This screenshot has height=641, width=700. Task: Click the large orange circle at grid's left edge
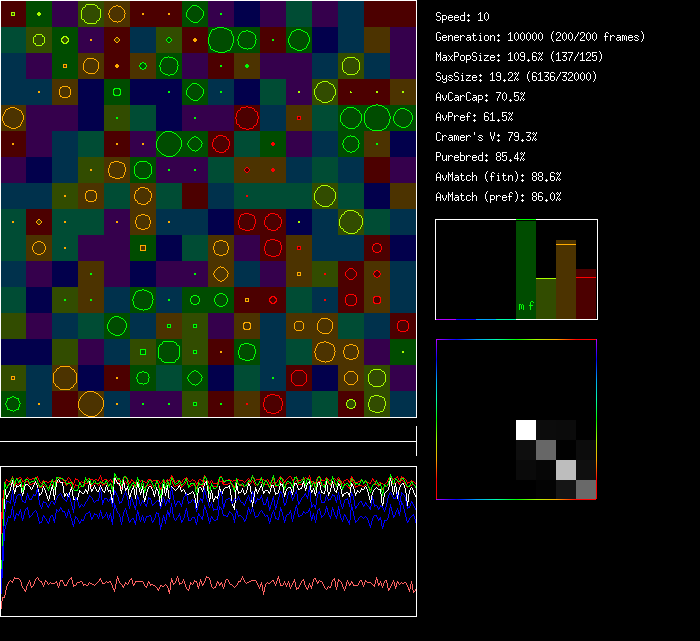pyautogui.click(x=13, y=118)
